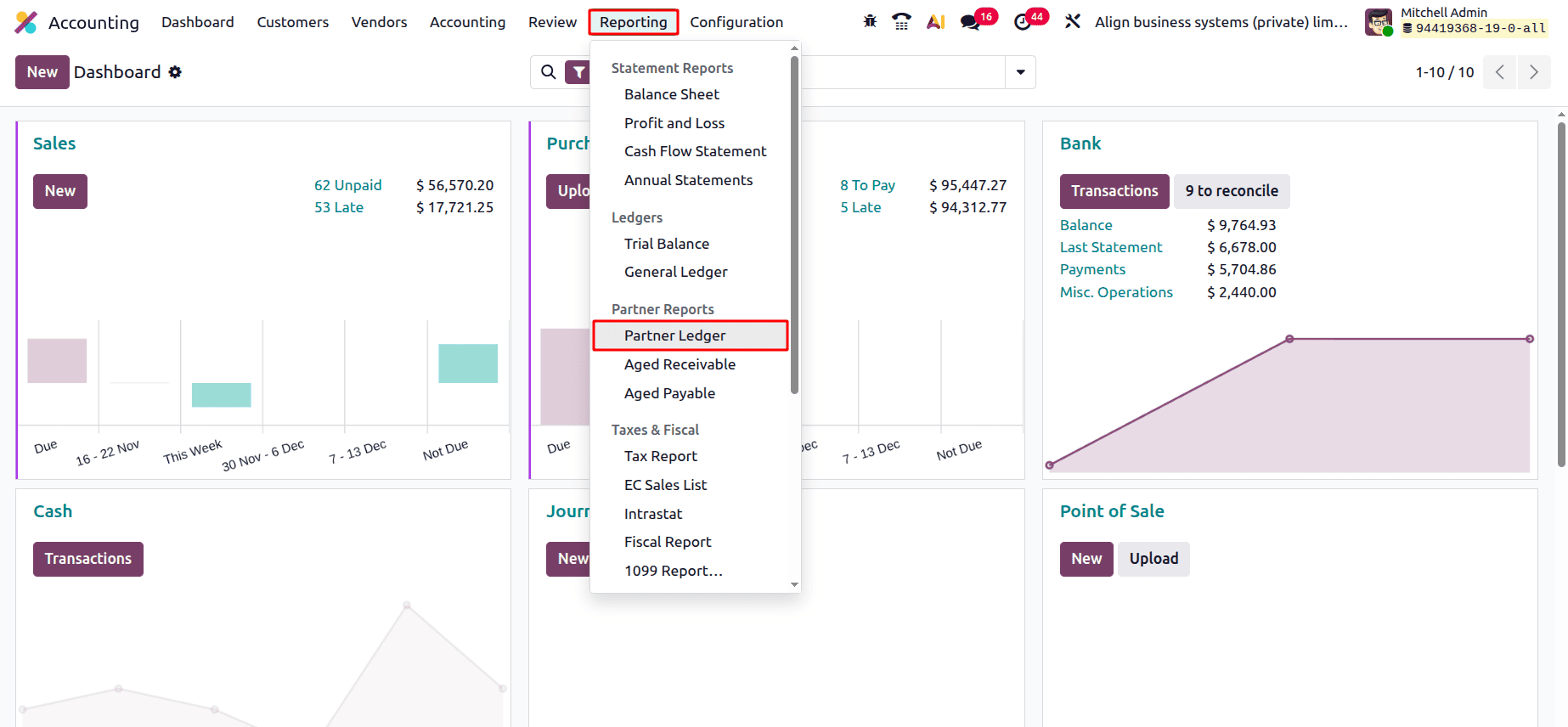This screenshot has width=1568, height=727.
Task: Open the Vendors menu
Action: [x=380, y=22]
